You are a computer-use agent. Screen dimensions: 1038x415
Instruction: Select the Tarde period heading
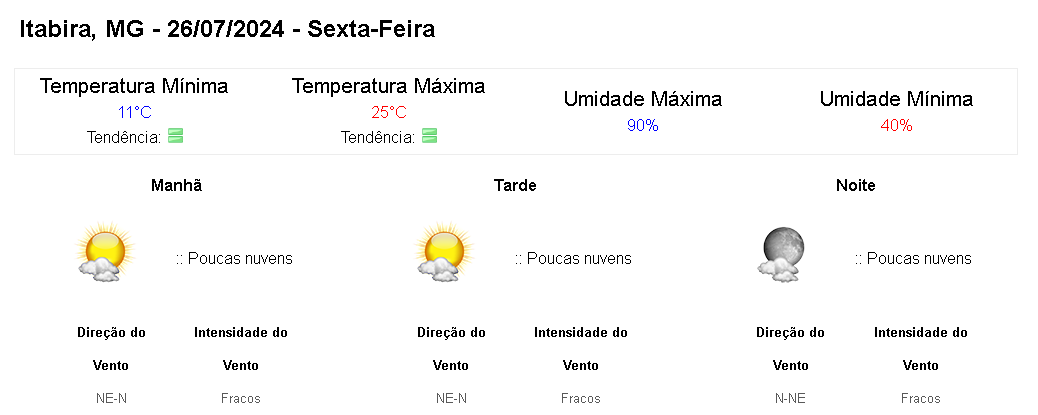click(x=515, y=186)
